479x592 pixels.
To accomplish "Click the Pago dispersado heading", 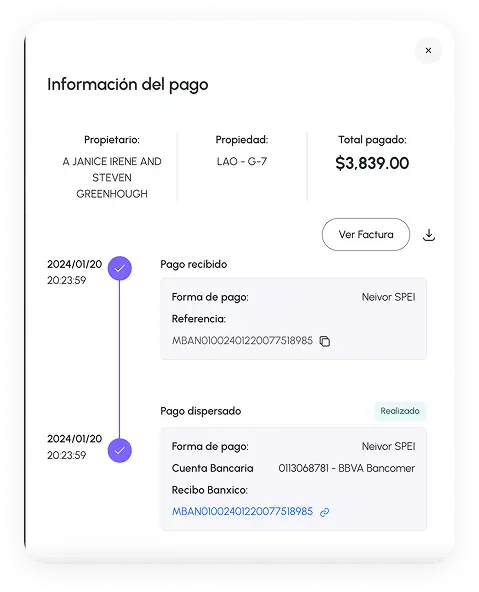I will 201,411.
